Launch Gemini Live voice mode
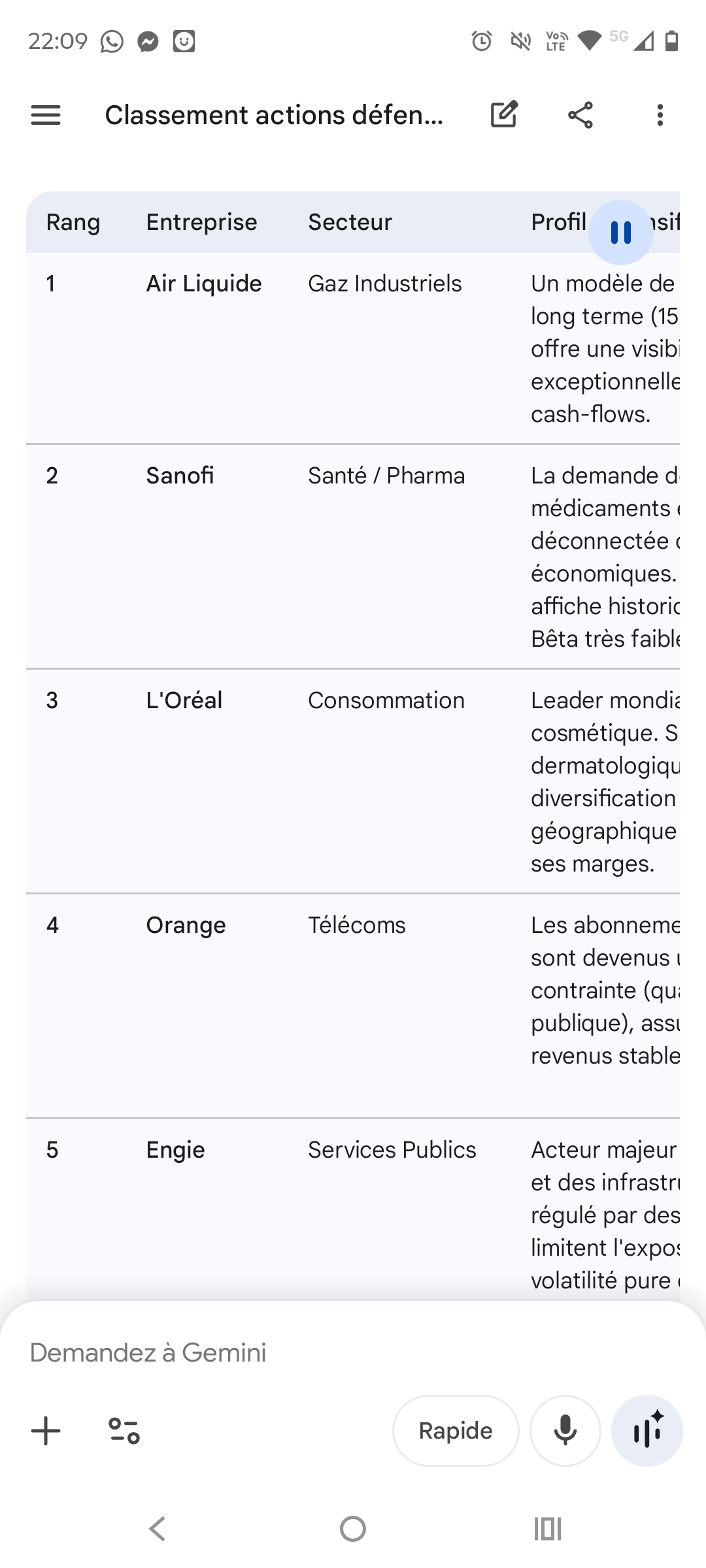The width and height of the screenshot is (706, 1568). (x=647, y=1431)
